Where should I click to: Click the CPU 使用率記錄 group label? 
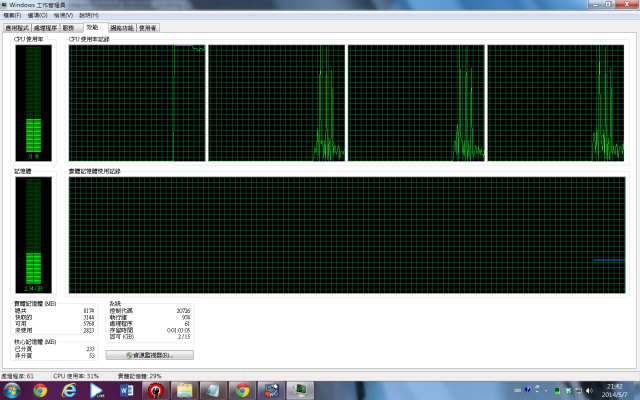[x=89, y=39]
